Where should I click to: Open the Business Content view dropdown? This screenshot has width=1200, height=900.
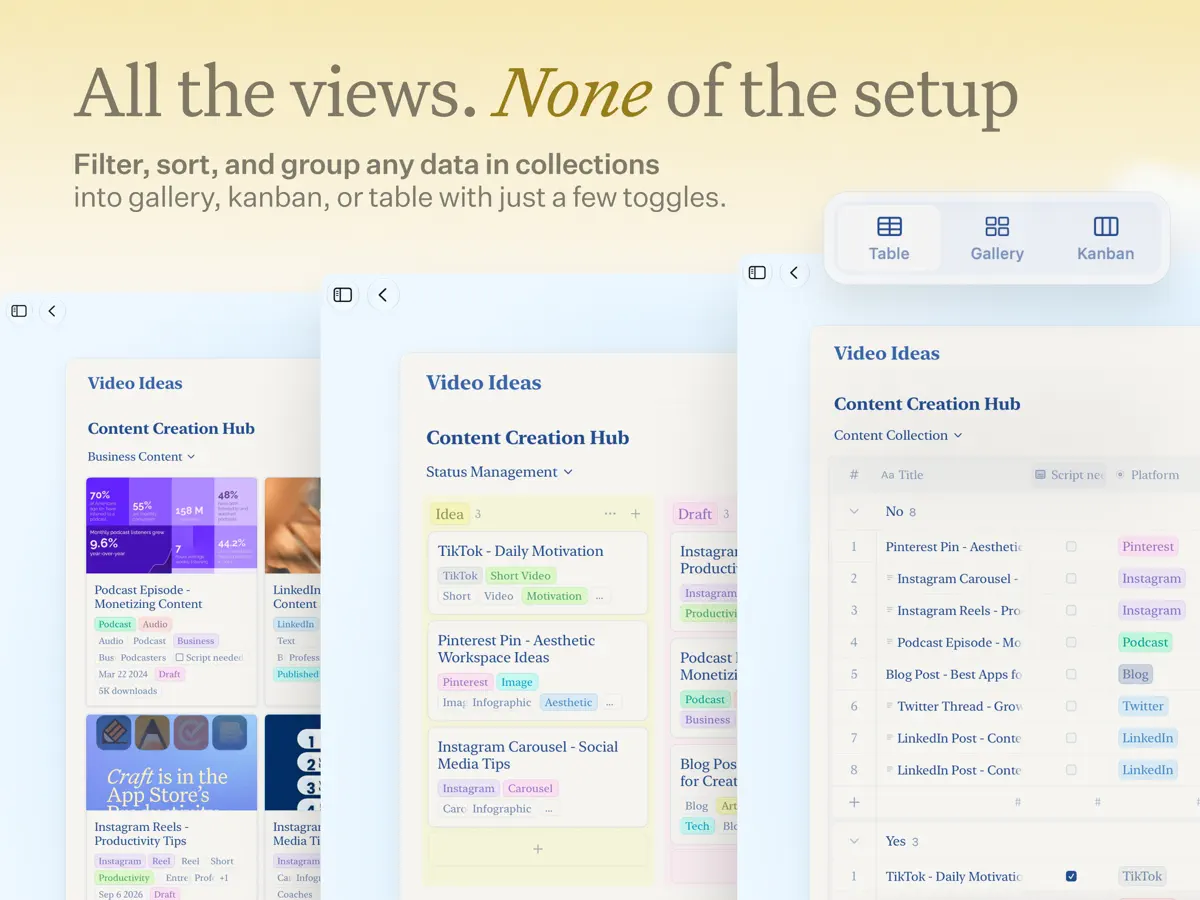coord(141,457)
